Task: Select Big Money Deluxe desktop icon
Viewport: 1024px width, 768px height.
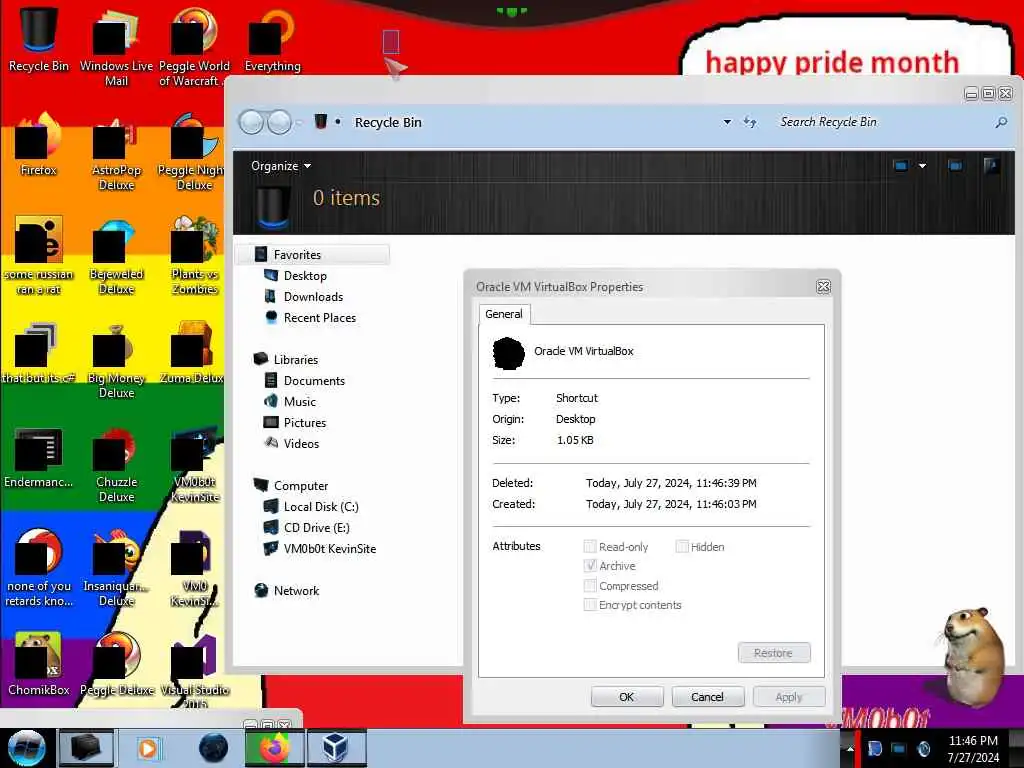Action: pos(116,359)
